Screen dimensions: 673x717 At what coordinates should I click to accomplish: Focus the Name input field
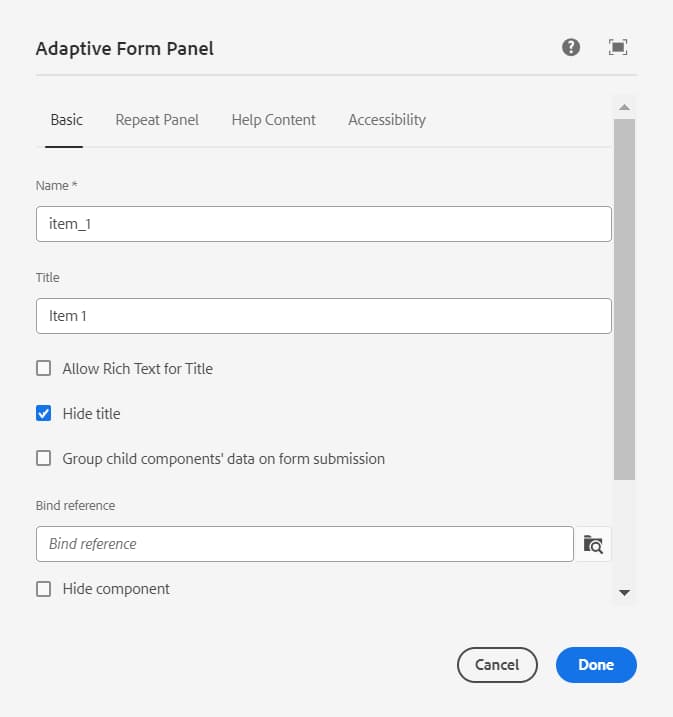coord(323,224)
